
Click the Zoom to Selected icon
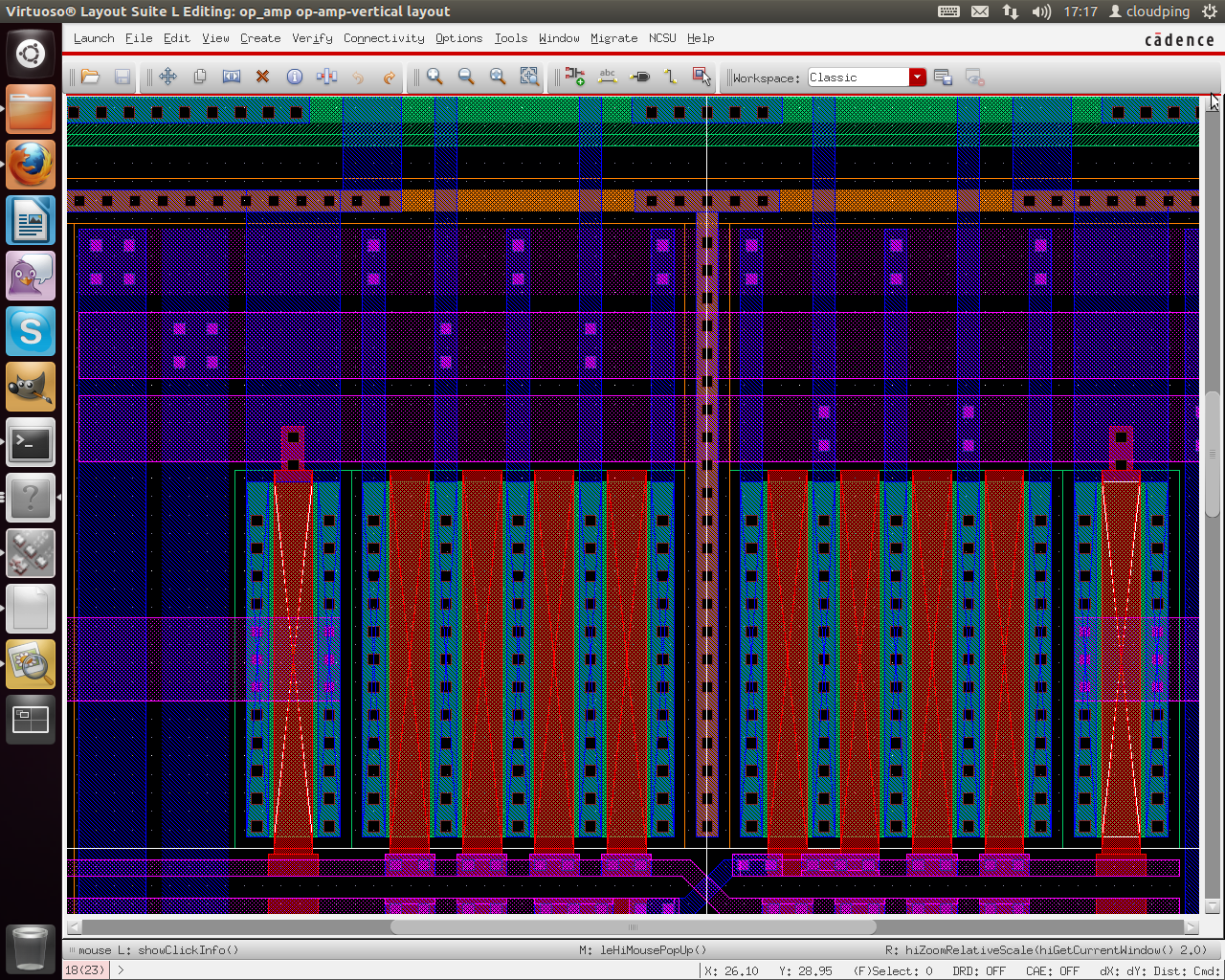529,77
